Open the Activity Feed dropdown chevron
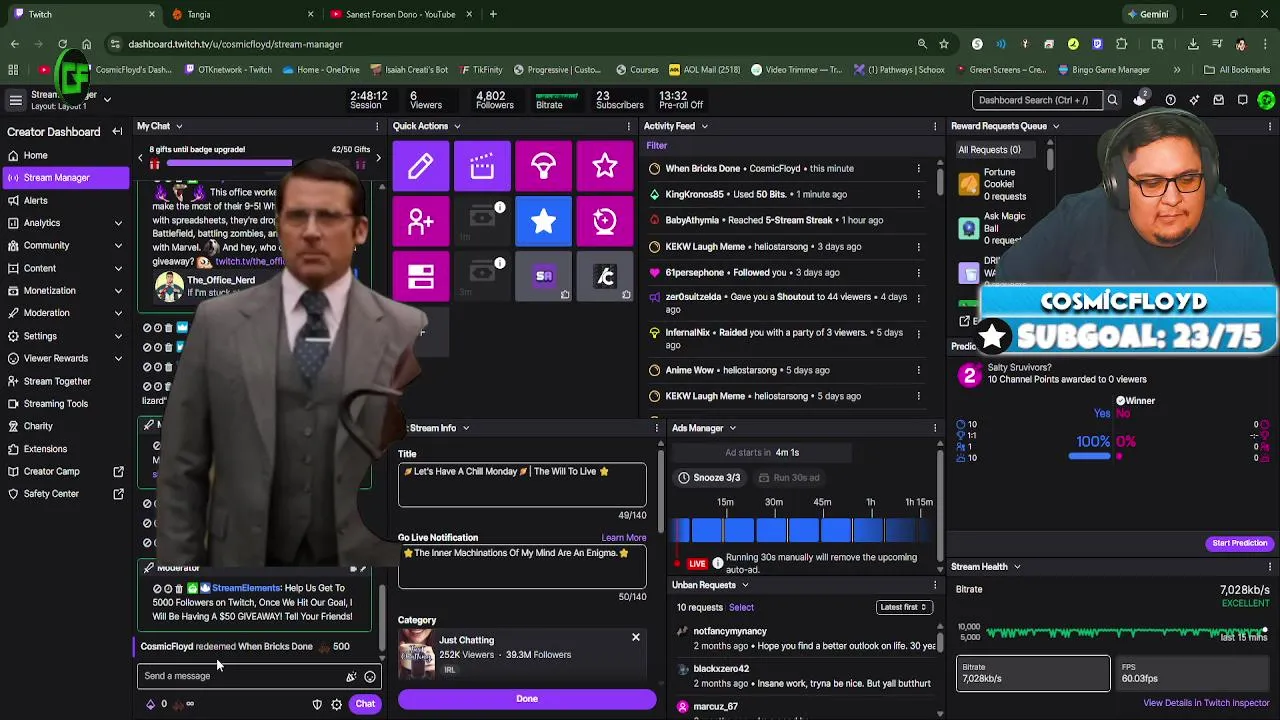1280x720 pixels. (704, 126)
